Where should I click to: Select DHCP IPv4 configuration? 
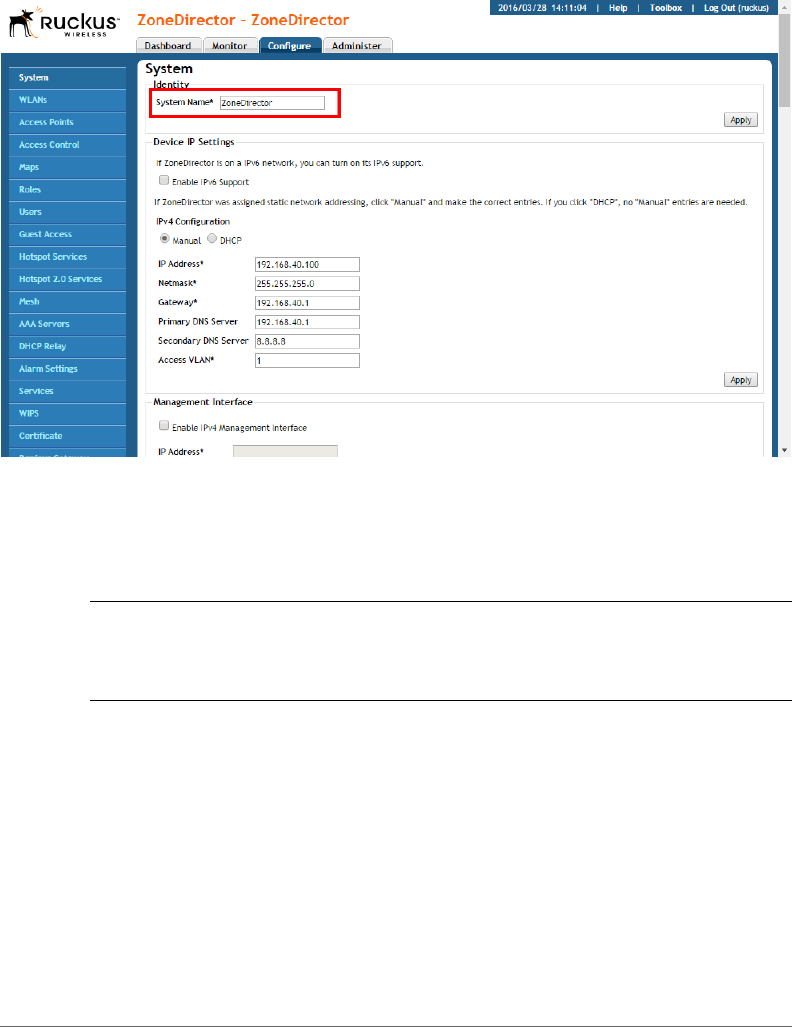point(212,238)
